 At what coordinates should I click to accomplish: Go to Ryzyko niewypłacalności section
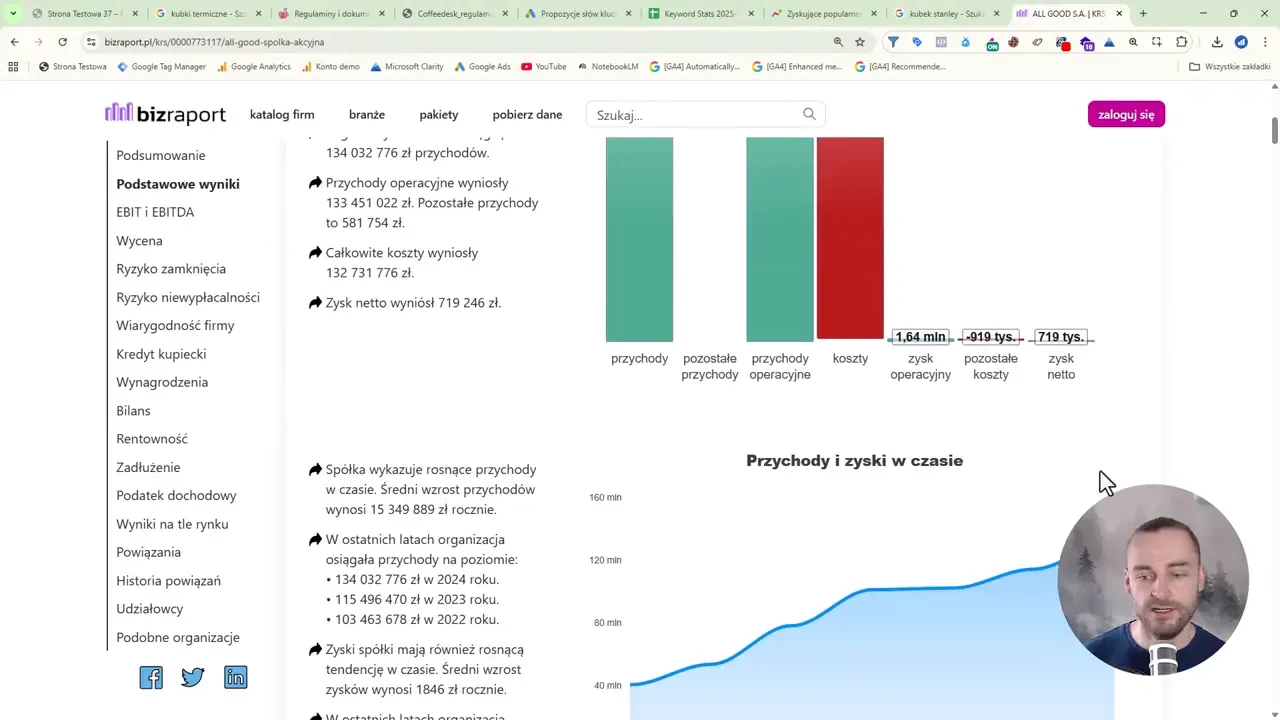[x=188, y=297]
